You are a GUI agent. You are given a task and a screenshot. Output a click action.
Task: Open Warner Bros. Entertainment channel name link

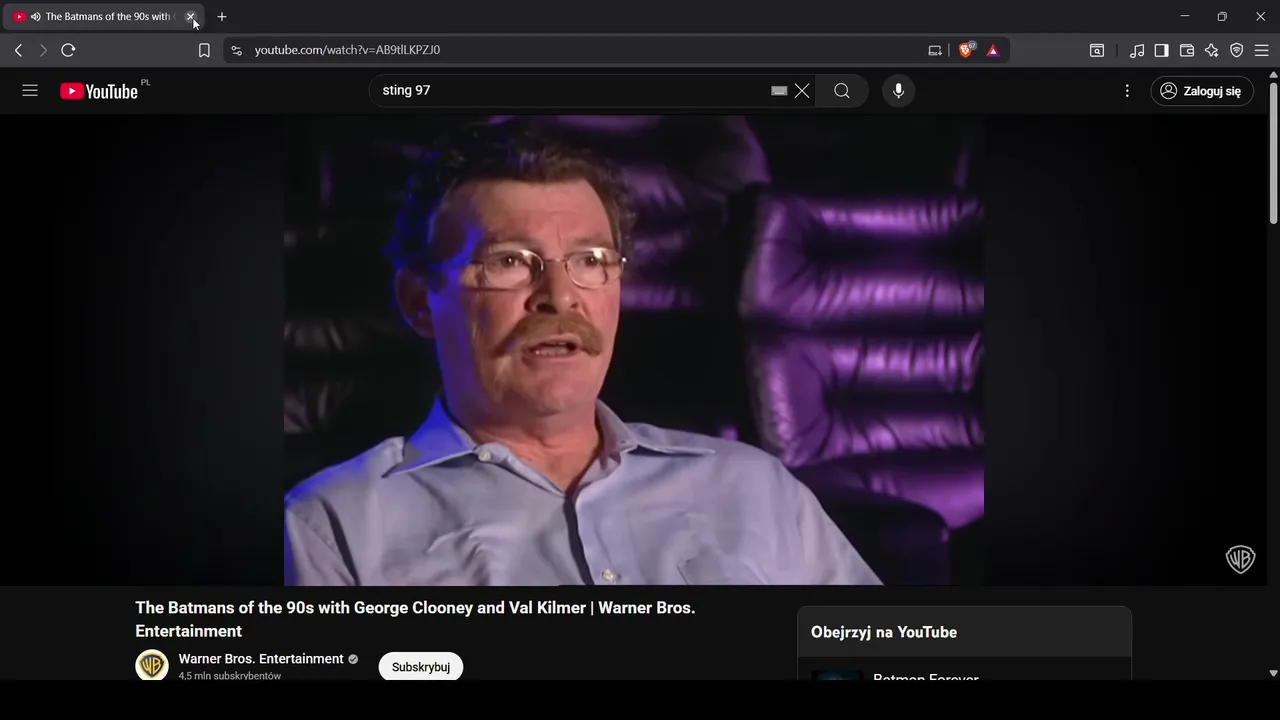tap(261, 659)
